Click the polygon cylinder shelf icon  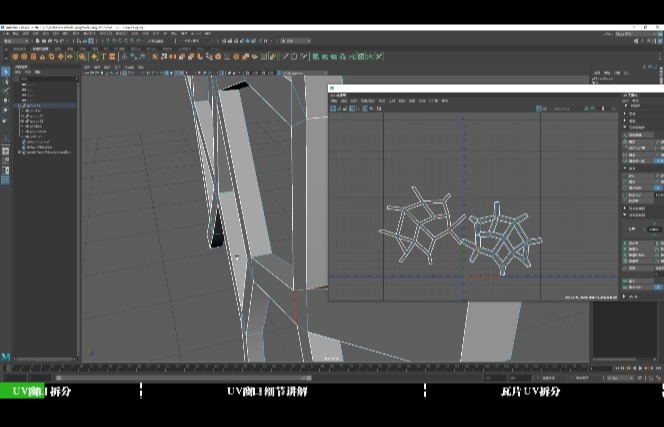[33, 57]
